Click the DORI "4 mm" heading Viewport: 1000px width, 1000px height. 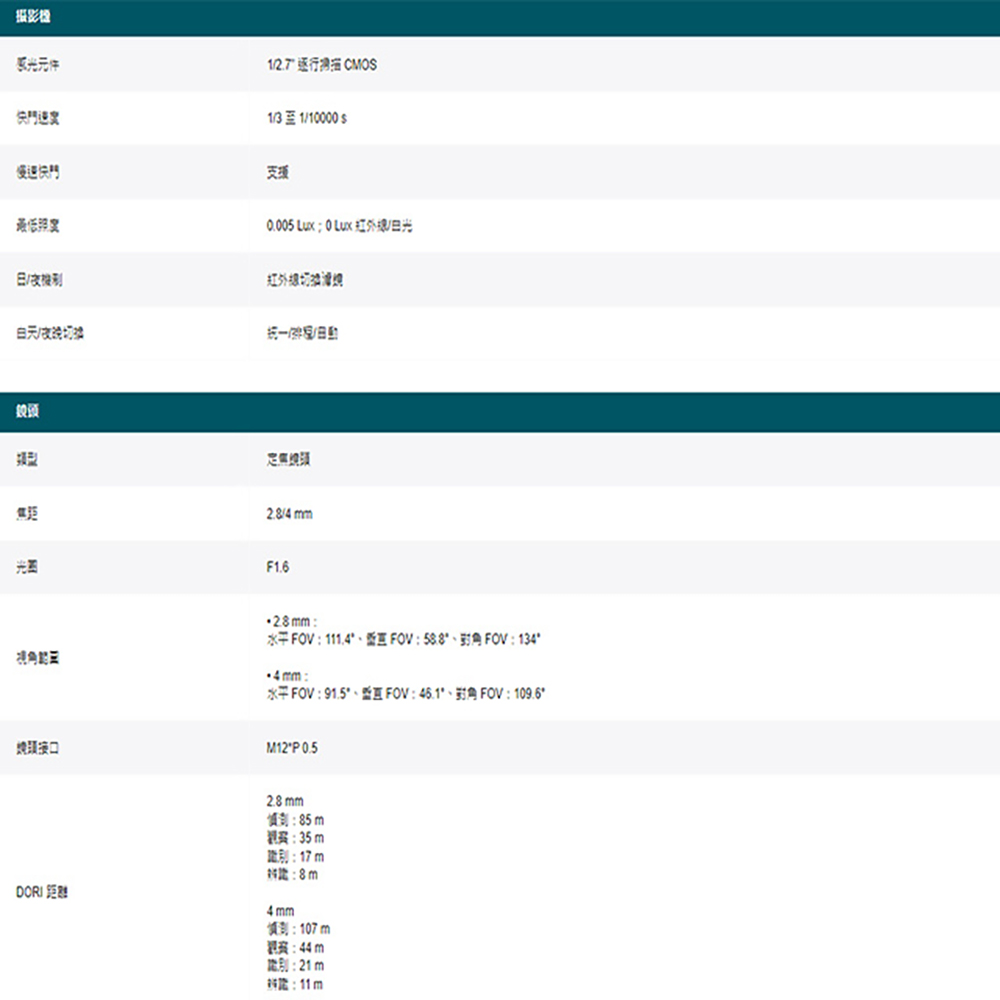280,911
